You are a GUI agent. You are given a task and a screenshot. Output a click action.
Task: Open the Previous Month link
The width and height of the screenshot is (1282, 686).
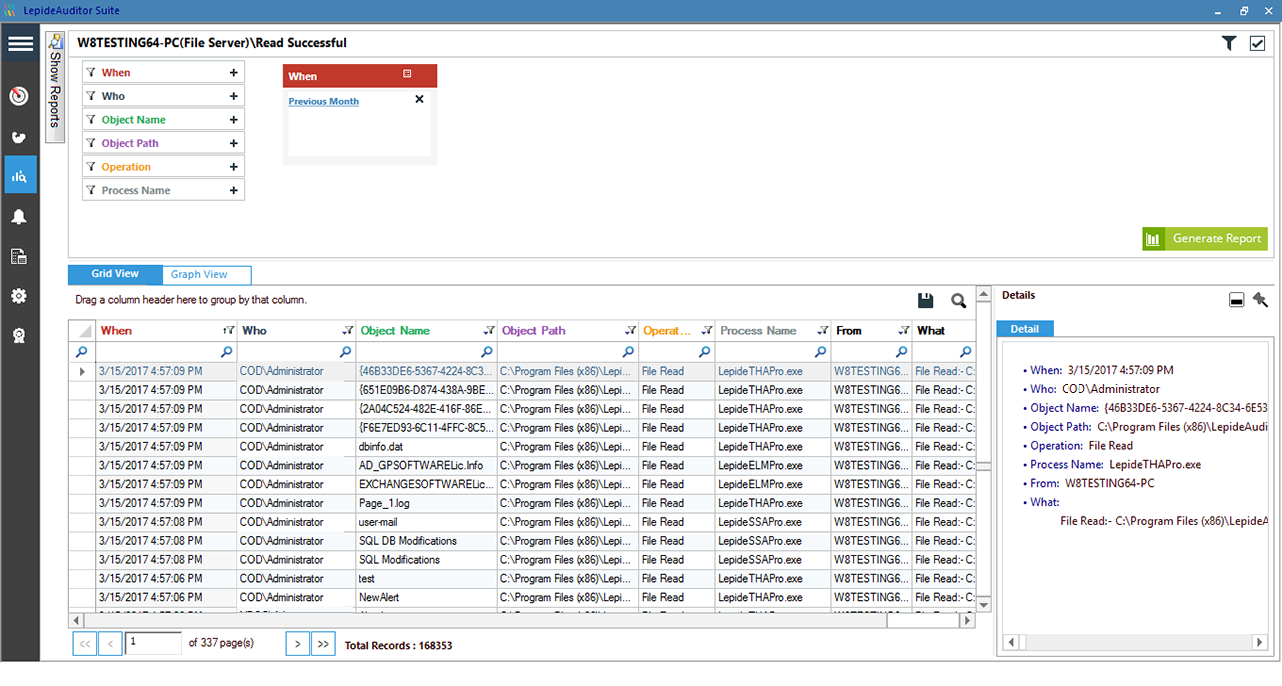tap(323, 101)
